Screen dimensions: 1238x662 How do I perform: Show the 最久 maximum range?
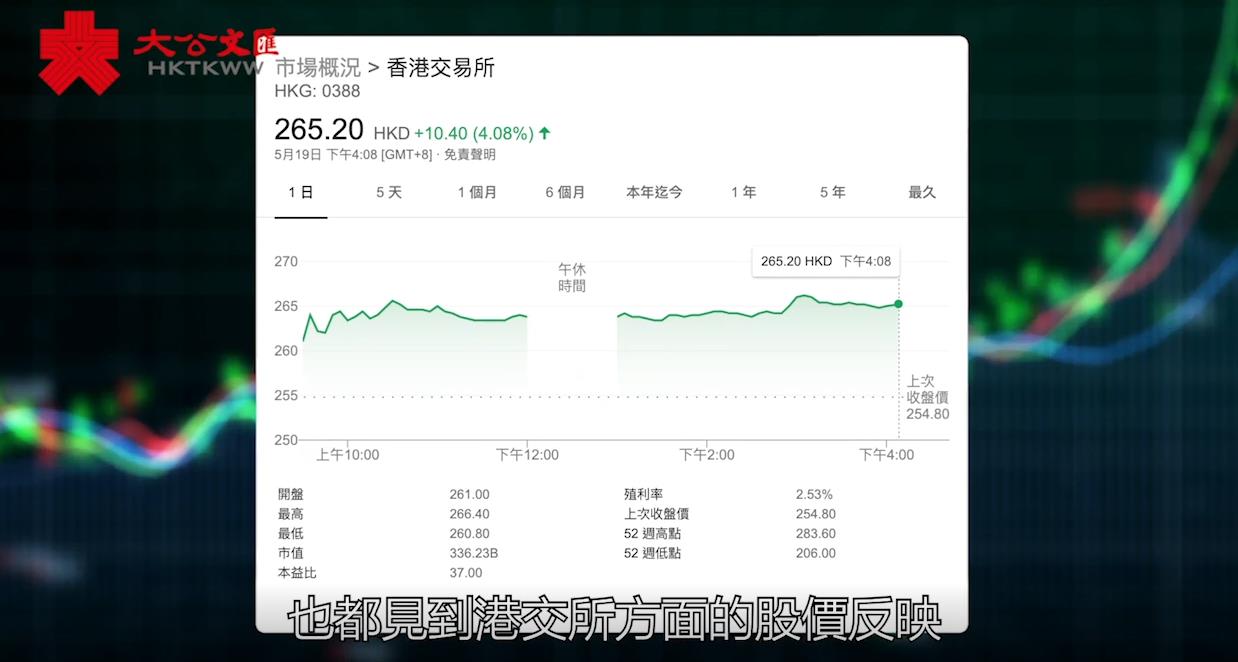click(x=922, y=192)
